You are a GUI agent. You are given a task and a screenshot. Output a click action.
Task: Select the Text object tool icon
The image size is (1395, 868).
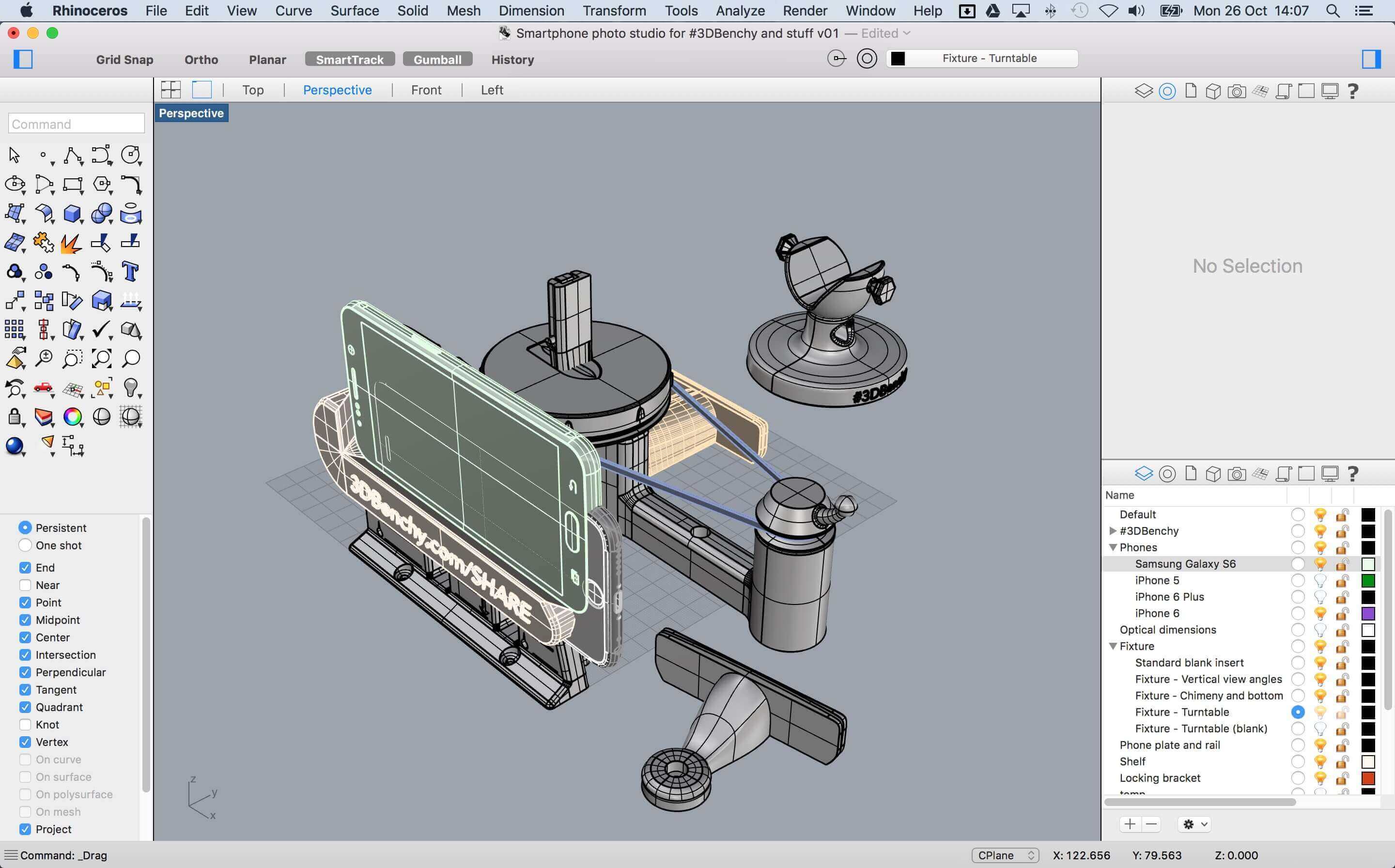[x=130, y=272]
